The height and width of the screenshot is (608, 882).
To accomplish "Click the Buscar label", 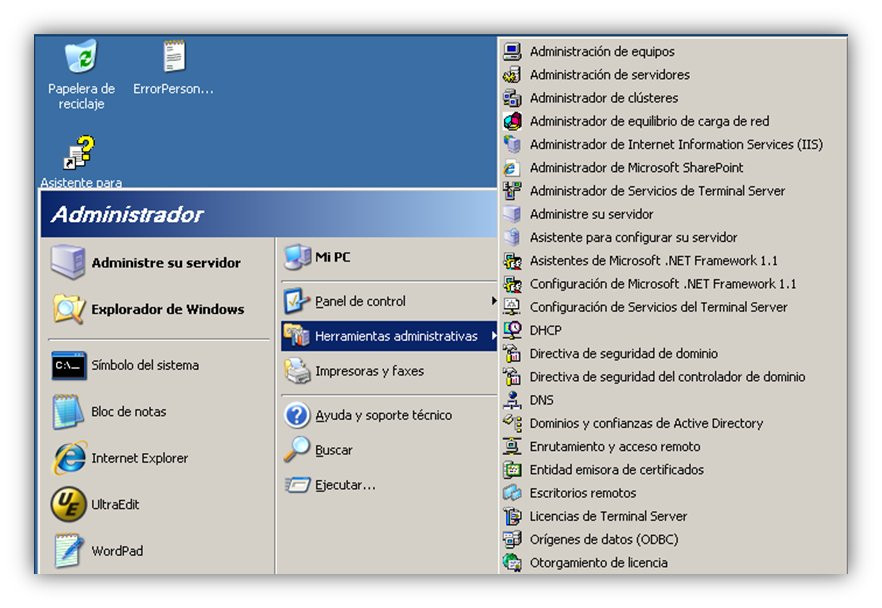I will tap(334, 450).
